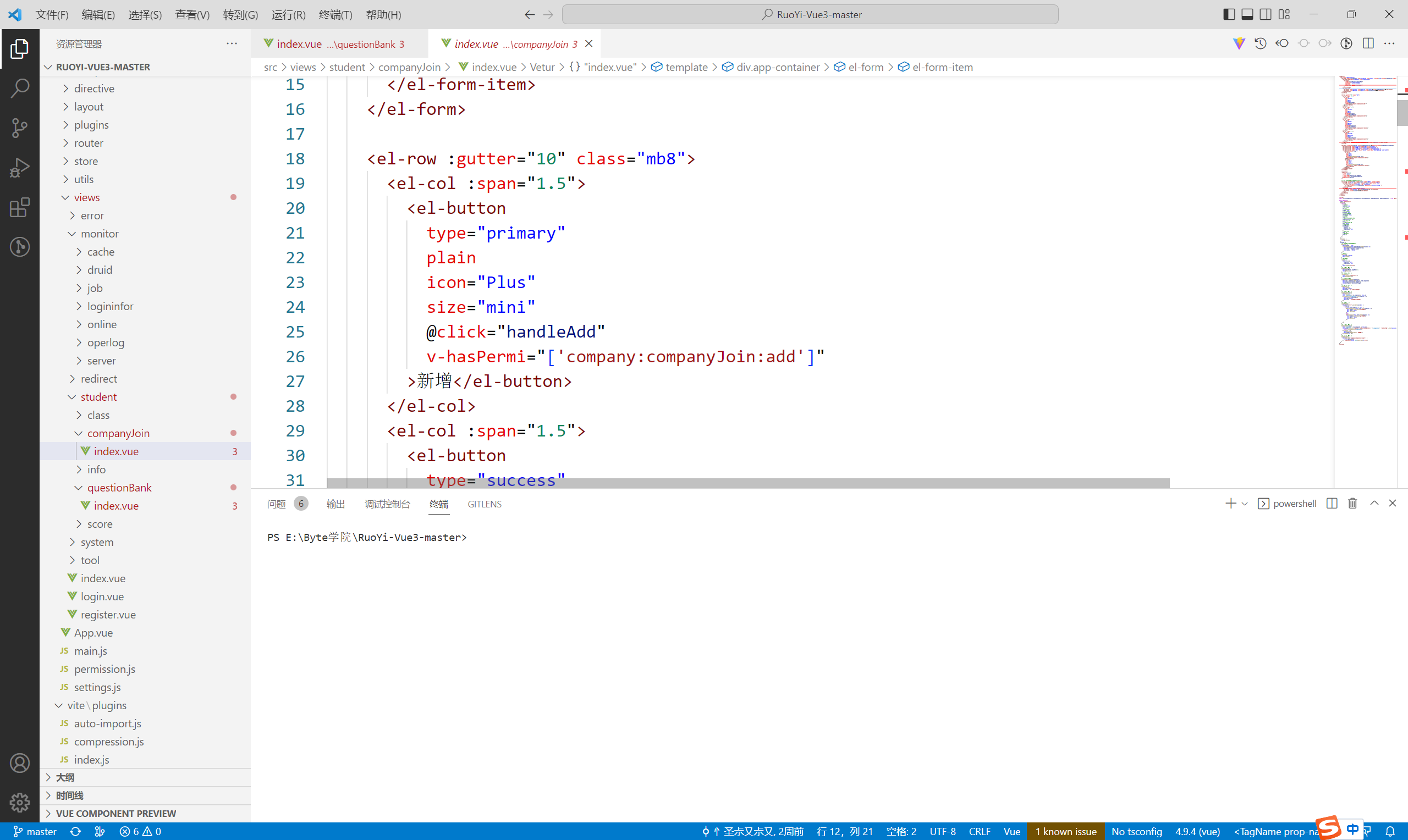This screenshot has height=840, width=1408.
Task: Open the 文件(F) menu
Action: (52, 15)
